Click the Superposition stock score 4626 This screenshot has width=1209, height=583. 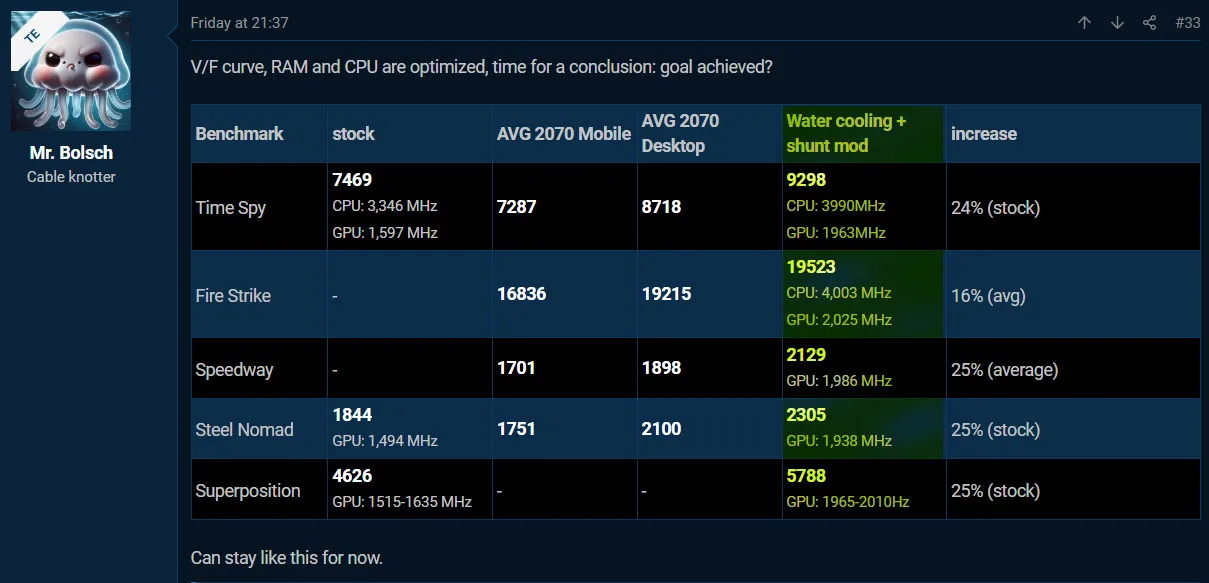click(353, 476)
